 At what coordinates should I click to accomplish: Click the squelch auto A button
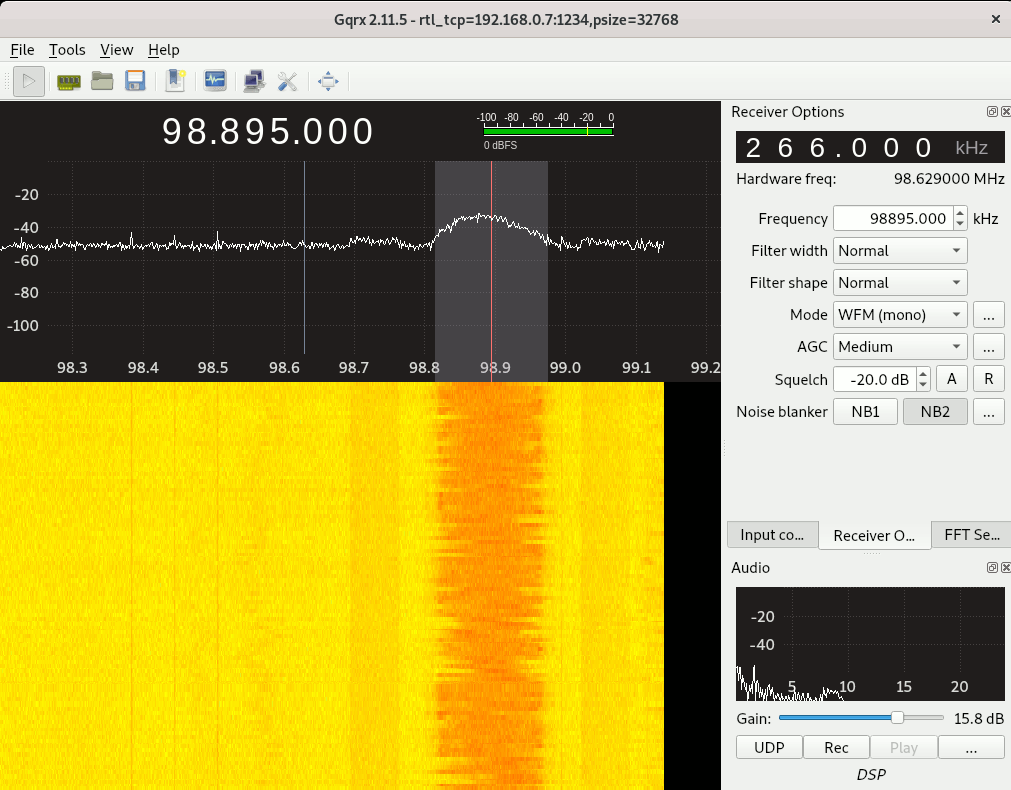point(951,379)
